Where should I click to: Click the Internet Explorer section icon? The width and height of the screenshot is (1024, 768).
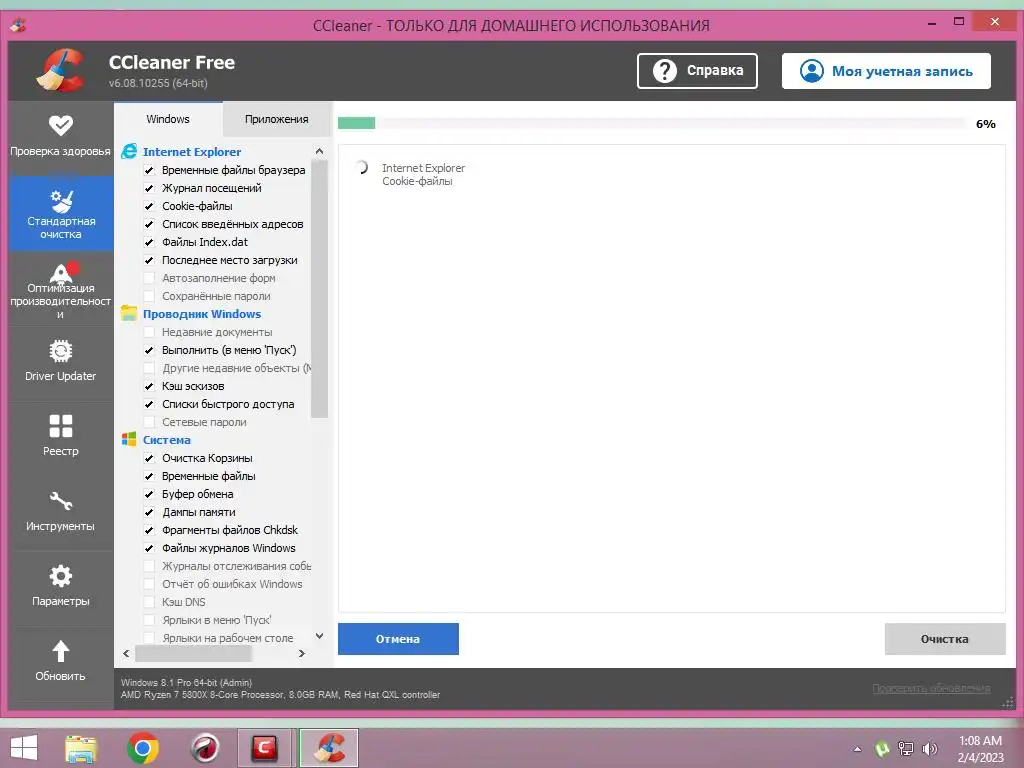click(129, 152)
